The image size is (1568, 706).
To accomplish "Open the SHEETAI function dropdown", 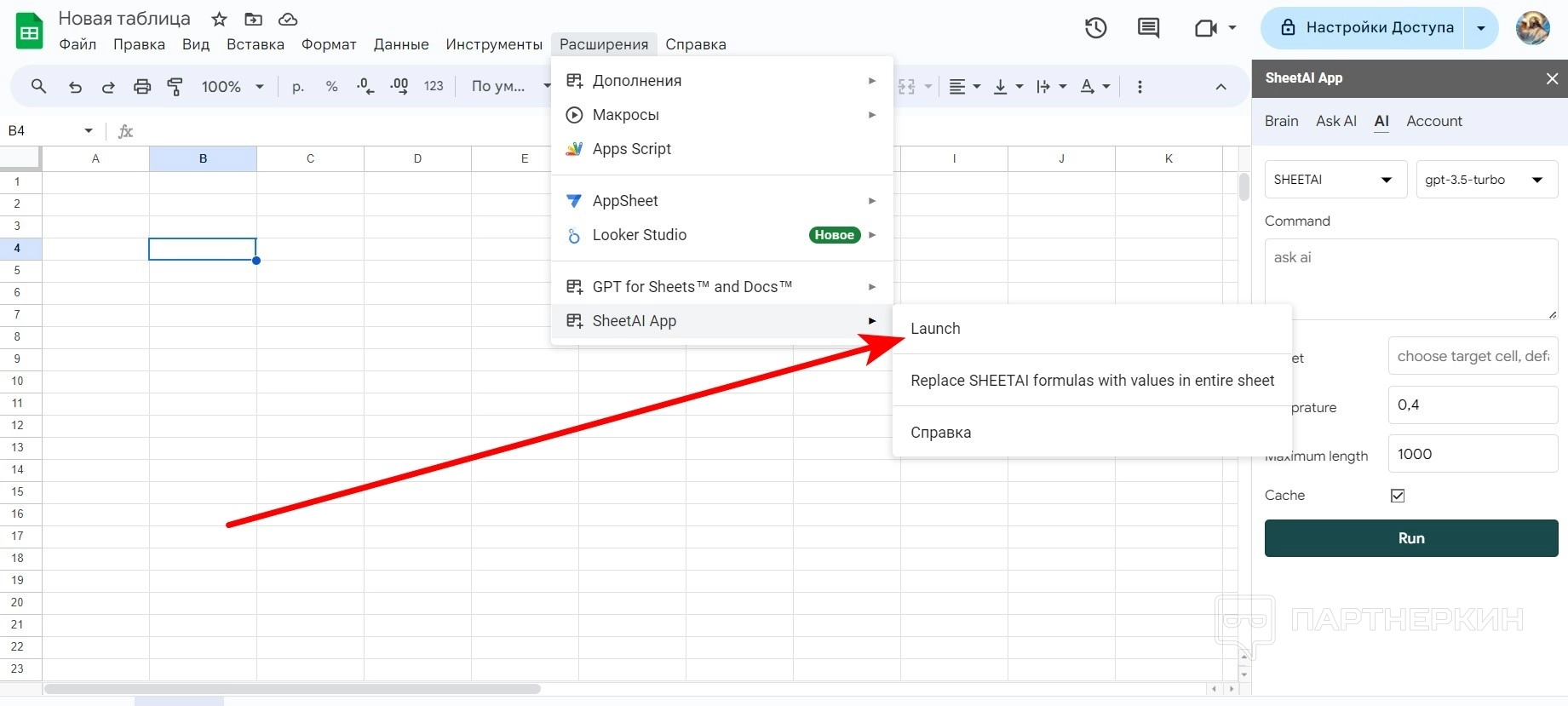I will tap(1335, 180).
